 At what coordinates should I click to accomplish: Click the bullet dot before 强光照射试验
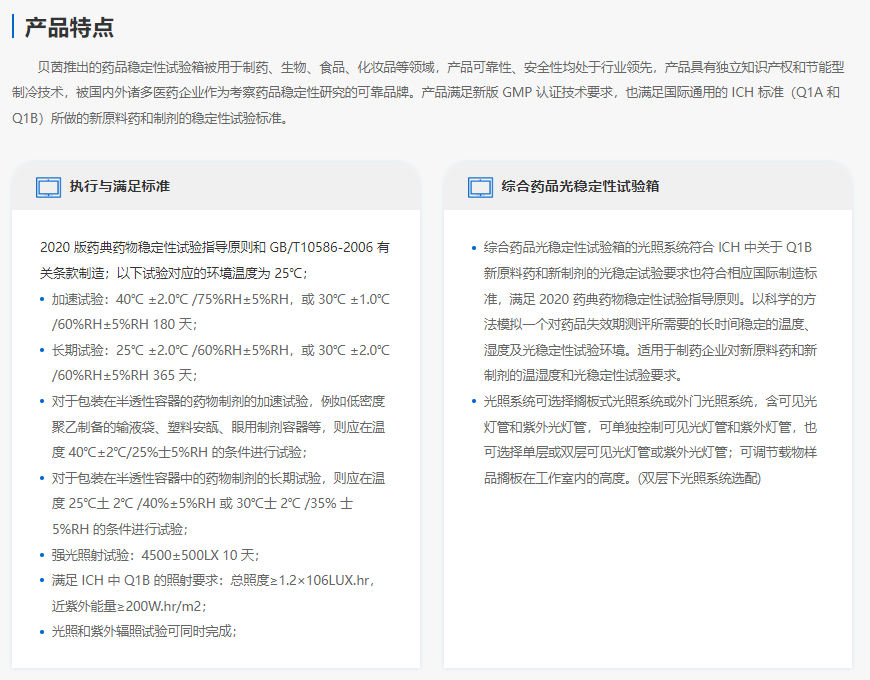42,555
